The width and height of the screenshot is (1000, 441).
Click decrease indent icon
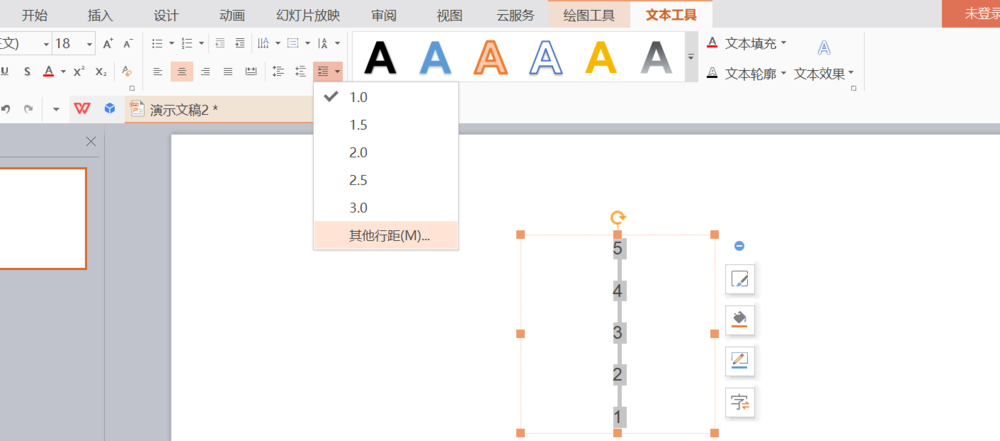pos(220,43)
